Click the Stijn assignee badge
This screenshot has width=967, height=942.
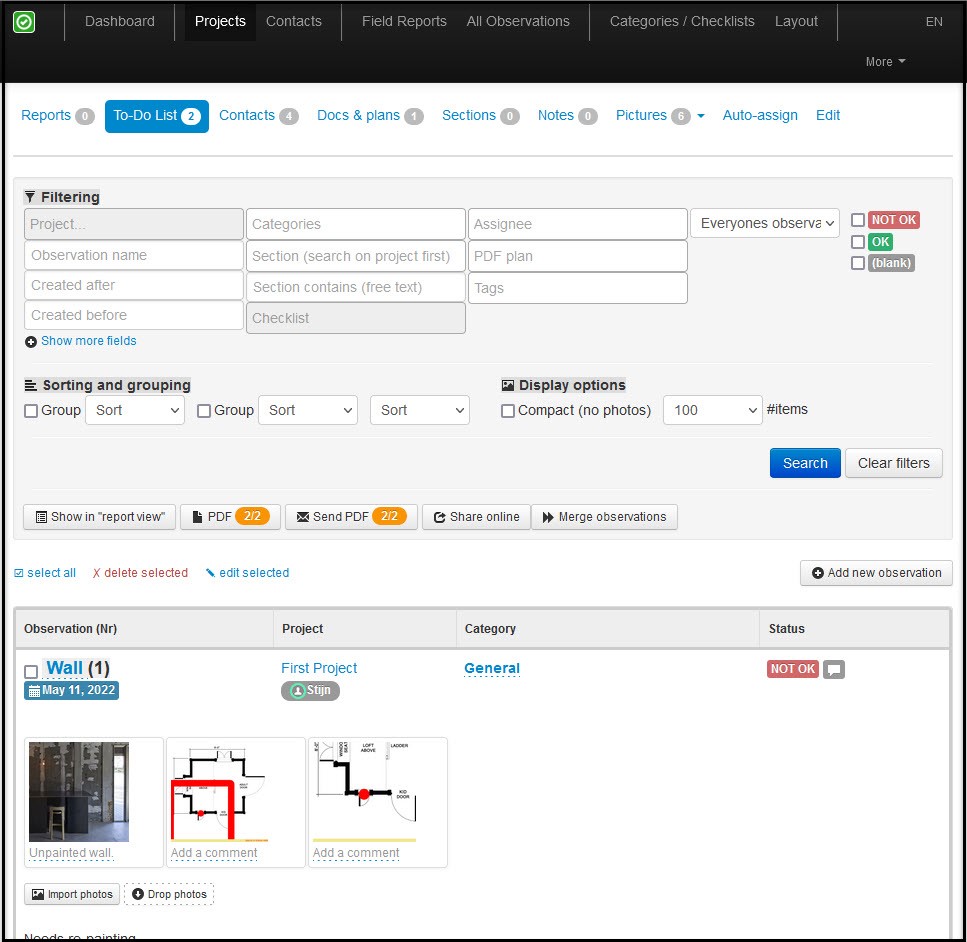[310, 690]
